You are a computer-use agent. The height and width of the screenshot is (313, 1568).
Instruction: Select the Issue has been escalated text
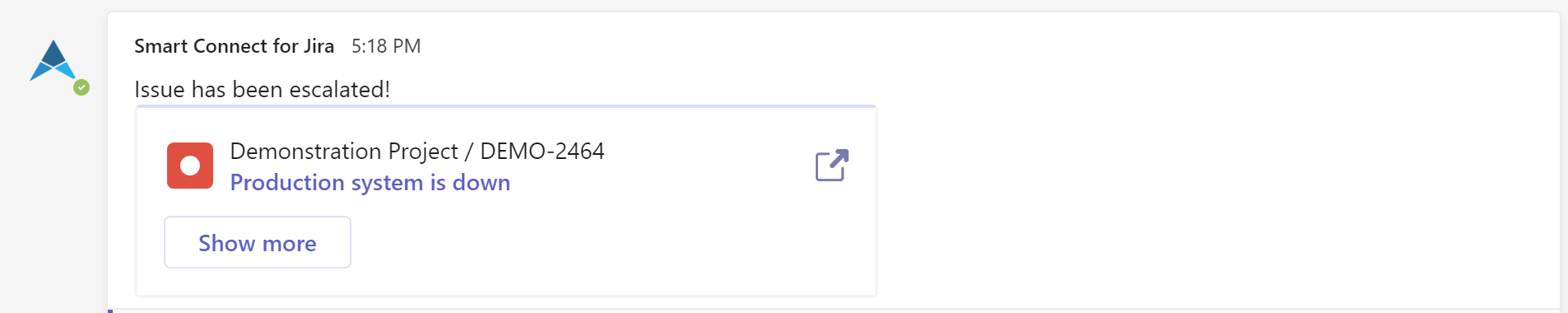[x=262, y=89]
